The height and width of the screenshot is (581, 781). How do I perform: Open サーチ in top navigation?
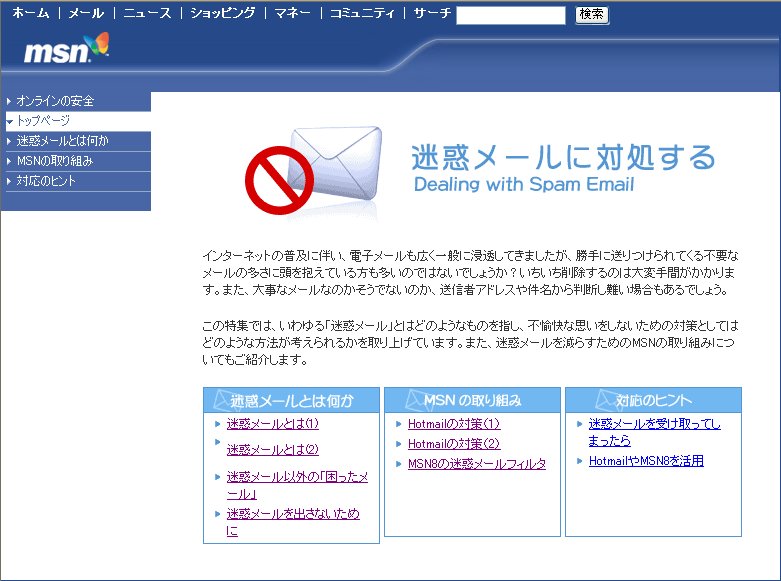point(432,13)
